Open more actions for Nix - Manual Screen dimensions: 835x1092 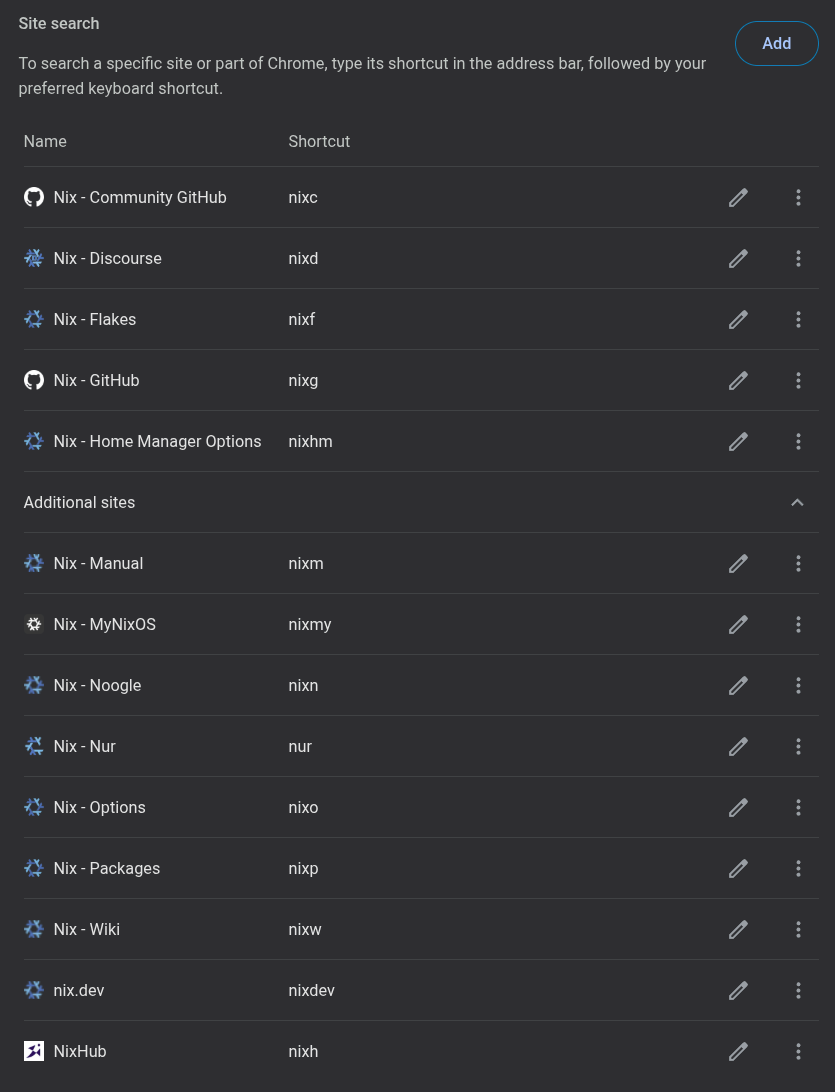coord(798,563)
